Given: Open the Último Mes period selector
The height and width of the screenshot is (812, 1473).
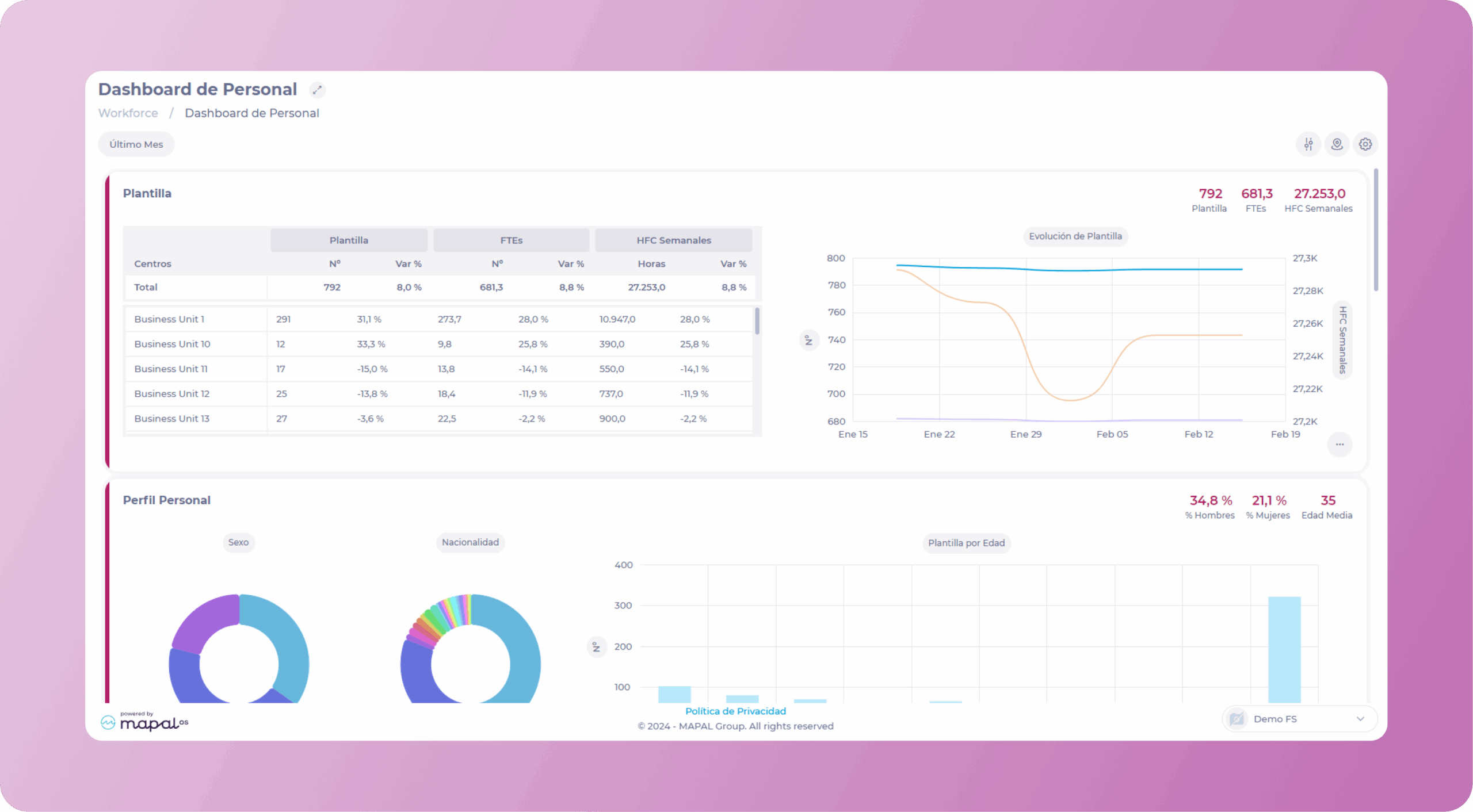Looking at the screenshot, I should pyautogui.click(x=136, y=144).
